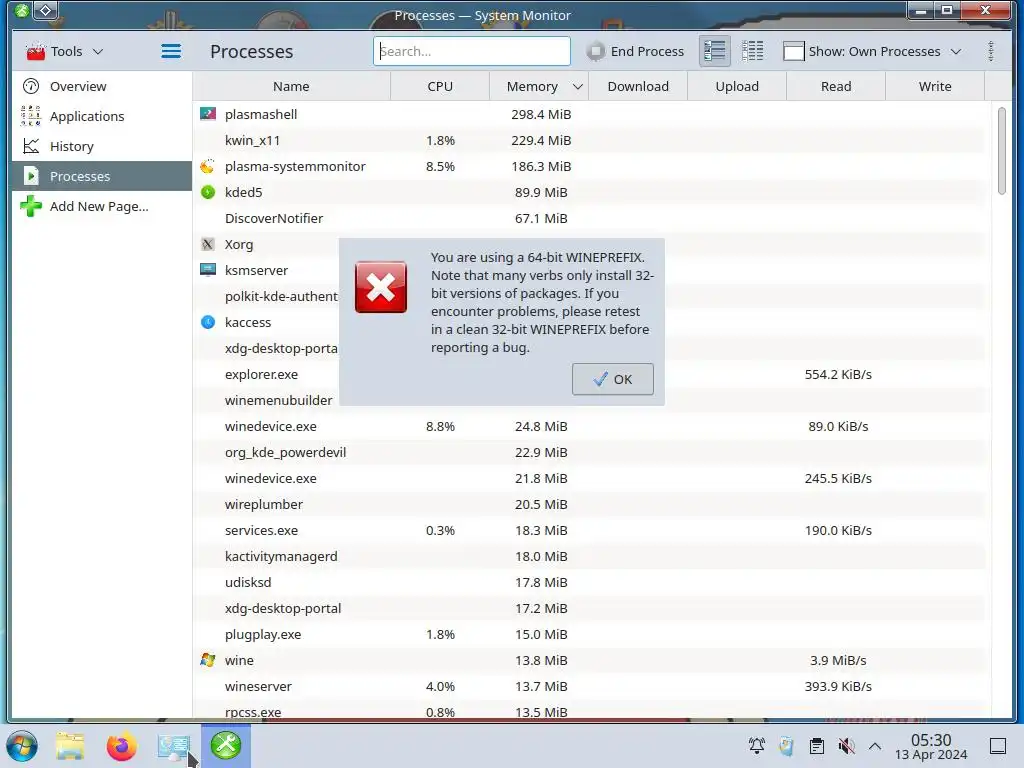1024x768 pixels.
Task: Click the red error icon in dialog
Action: click(381, 287)
